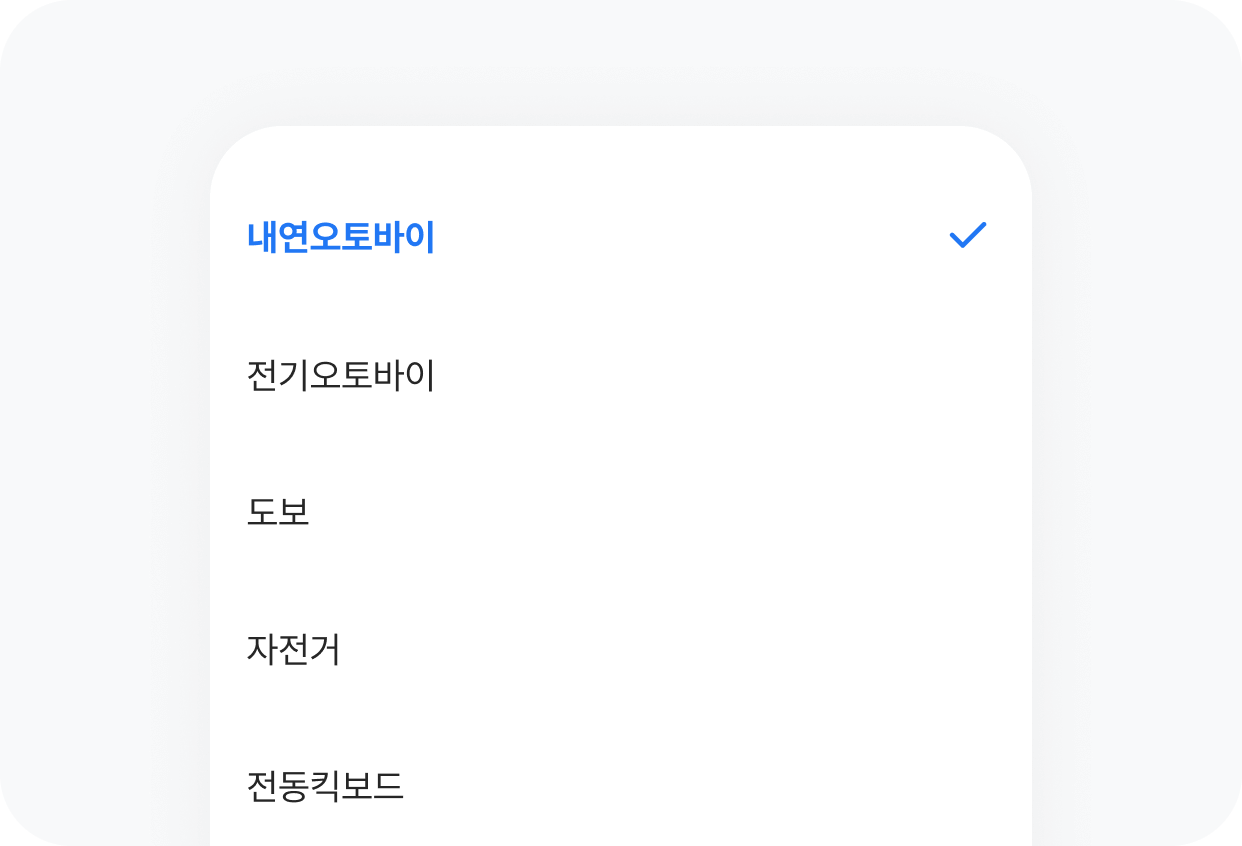The width and height of the screenshot is (1242, 846).
Task: Click the 자전거 text label
Action: pos(293,650)
